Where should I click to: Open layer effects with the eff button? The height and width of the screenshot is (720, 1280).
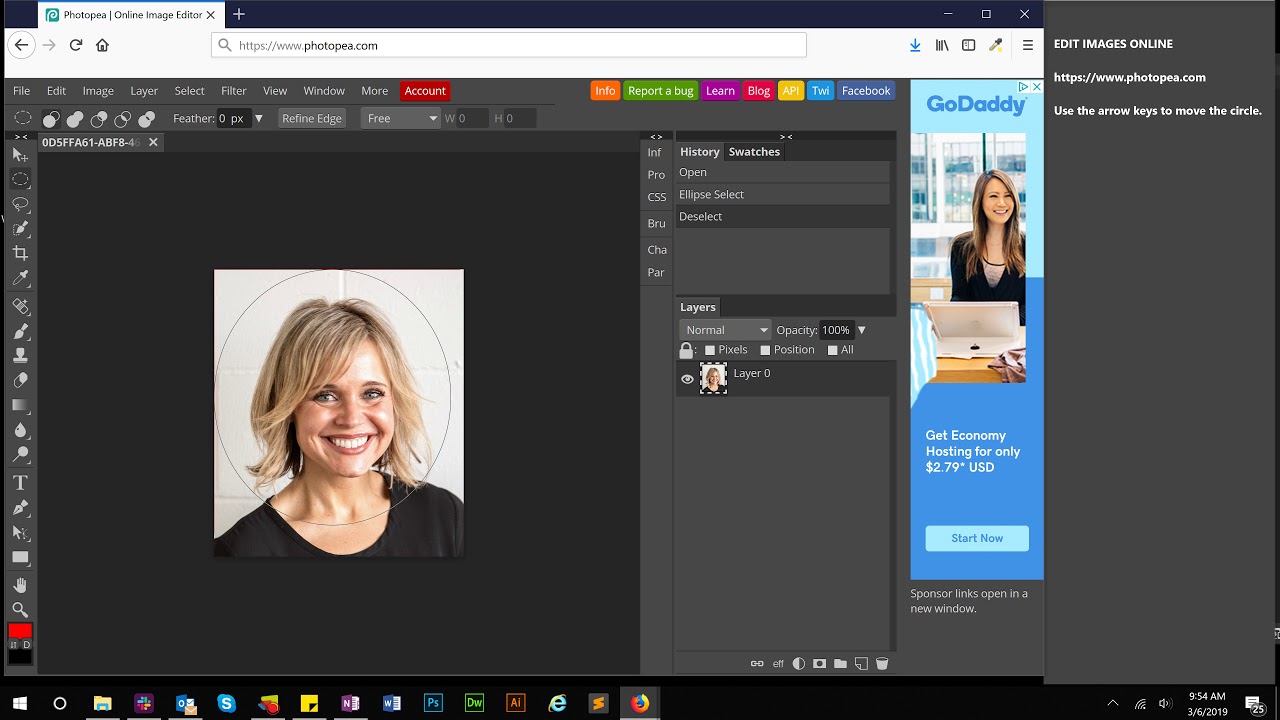point(777,664)
